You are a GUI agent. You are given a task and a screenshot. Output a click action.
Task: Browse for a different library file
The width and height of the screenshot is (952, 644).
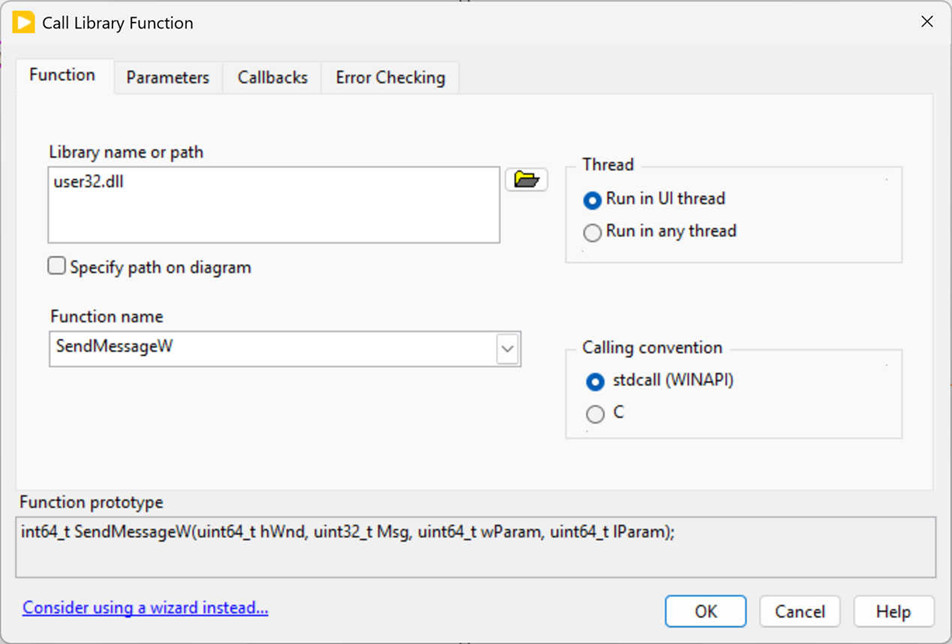click(x=526, y=179)
